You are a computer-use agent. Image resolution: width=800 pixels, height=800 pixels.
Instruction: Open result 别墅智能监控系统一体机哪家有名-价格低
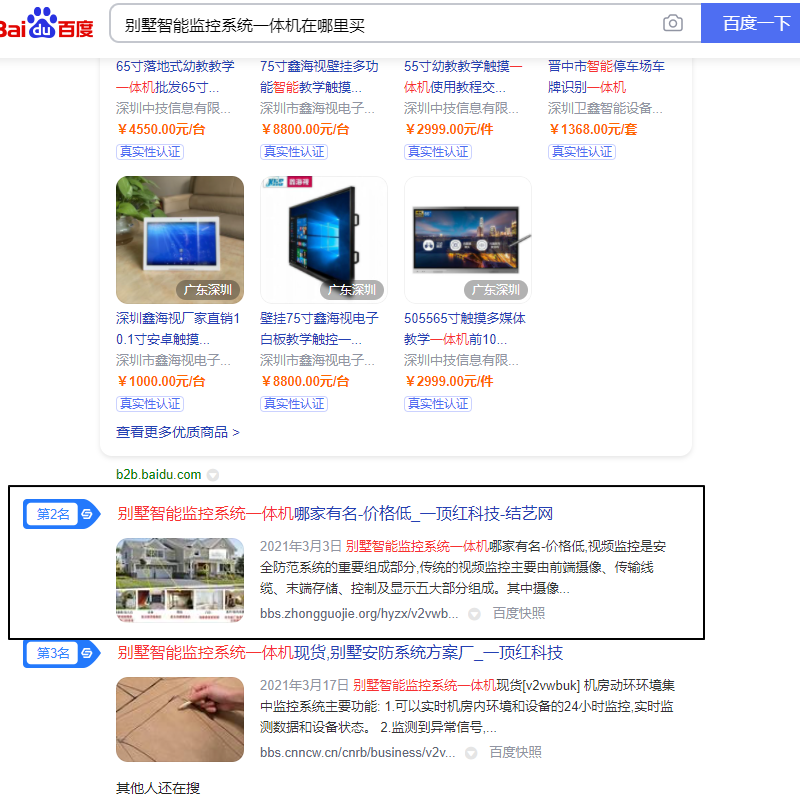point(335,513)
